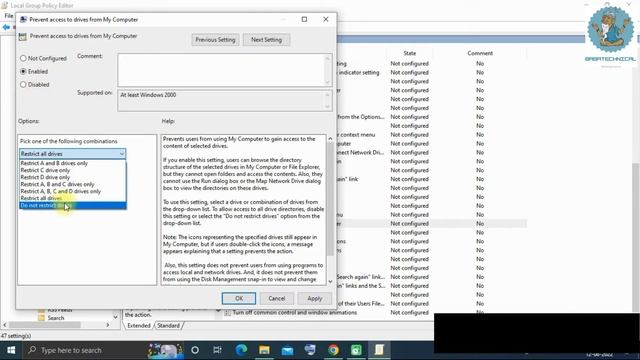Screen dimensions: 640x360
Task: Click the Help pane scrollbar thumb
Action: pyautogui.click(x=330, y=199)
